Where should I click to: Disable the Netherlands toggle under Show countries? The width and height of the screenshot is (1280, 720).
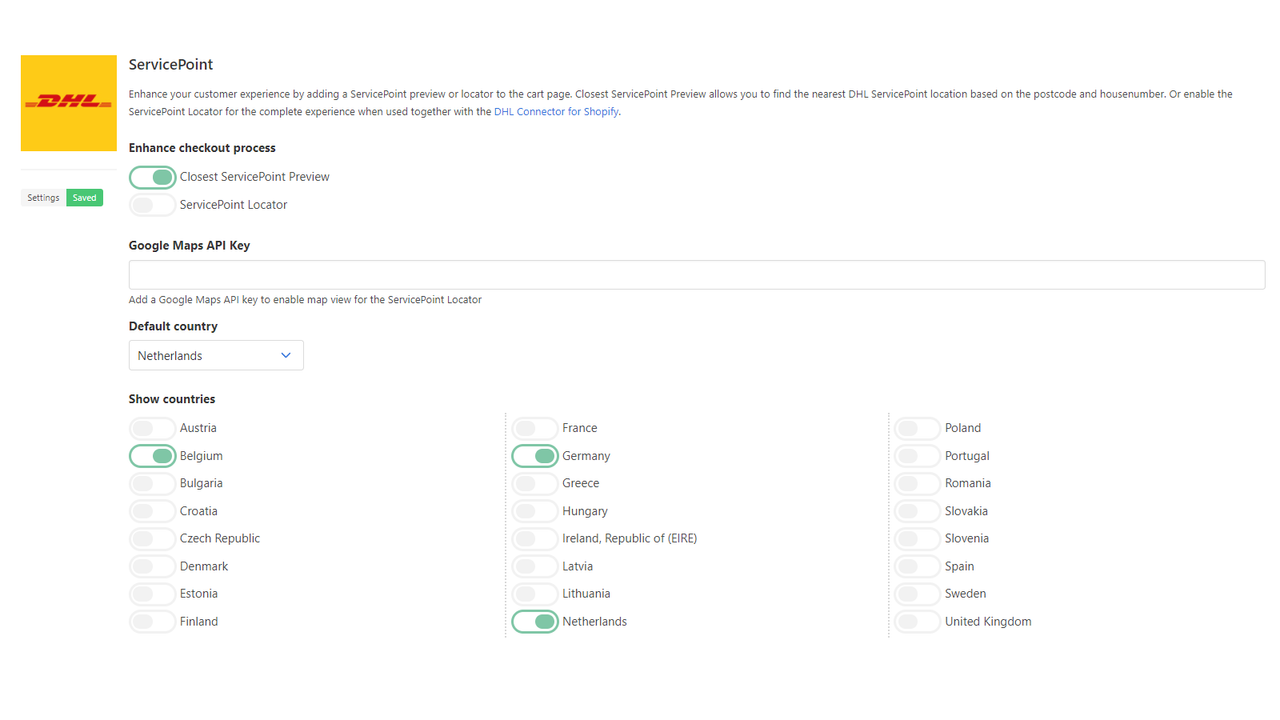coord(535,621)
